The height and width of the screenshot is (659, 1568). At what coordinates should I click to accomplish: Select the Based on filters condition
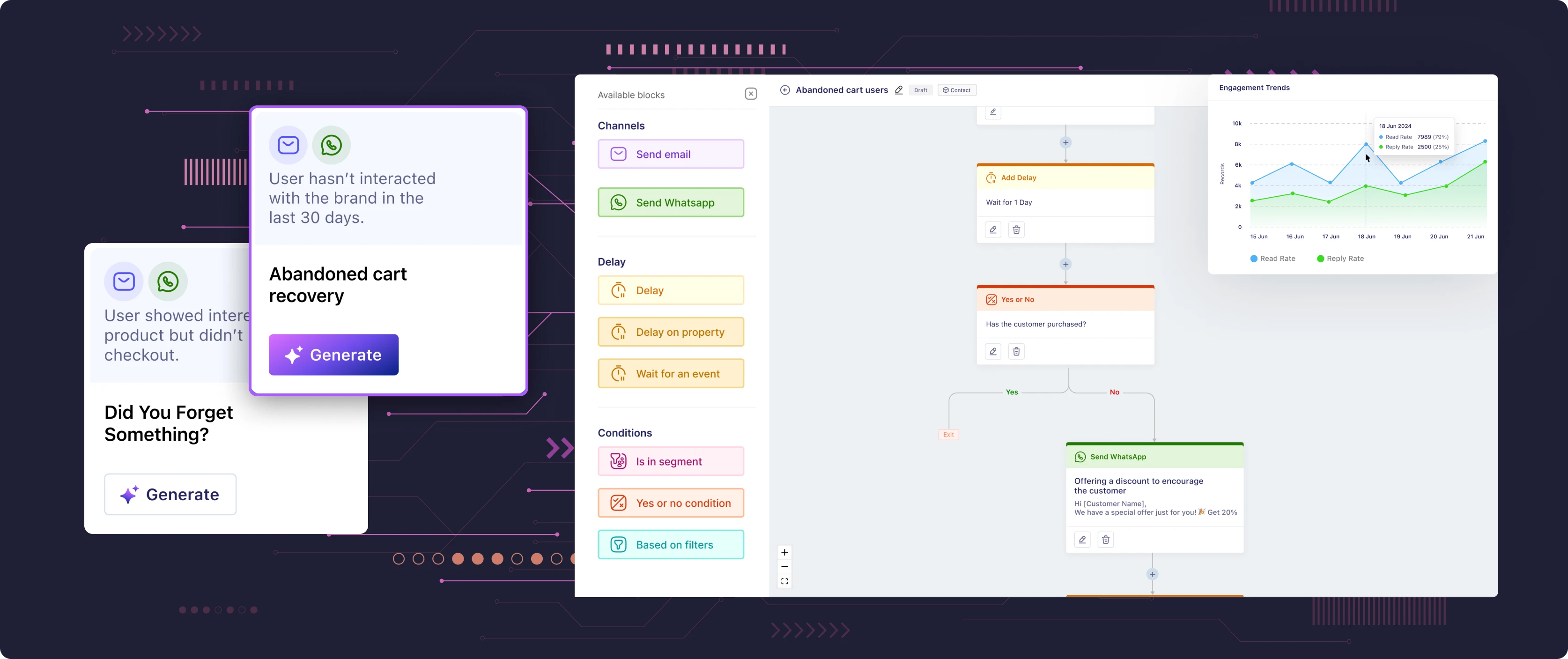coord(670,545)
